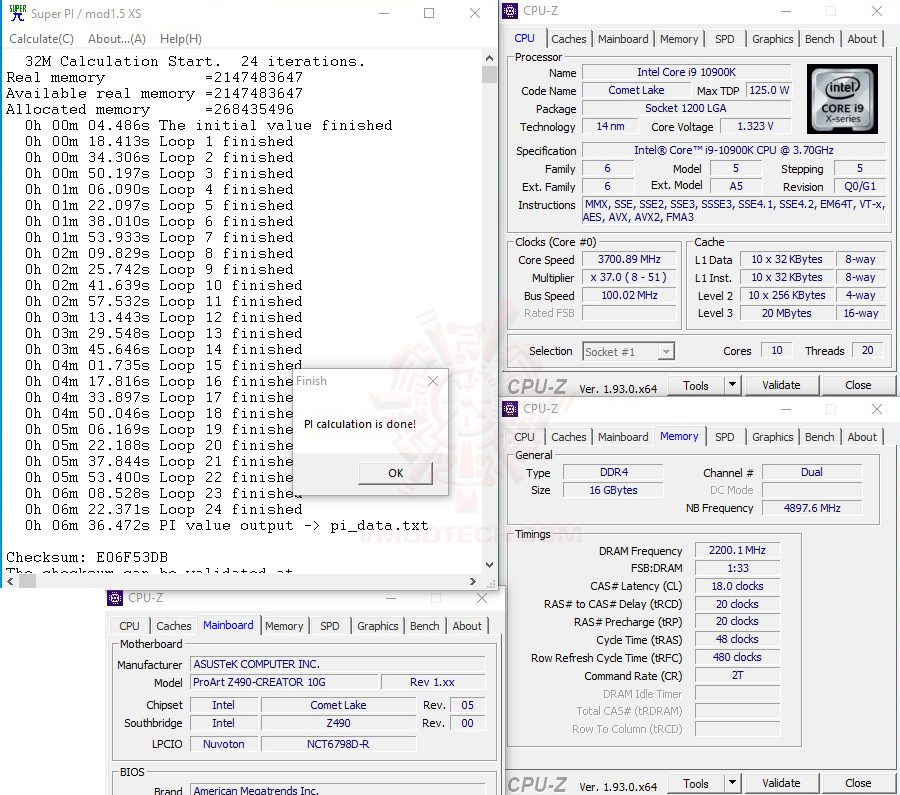Click the Core Speed value field
The width and height of the screenshot is (900, 795).
[x=628, y=258]
